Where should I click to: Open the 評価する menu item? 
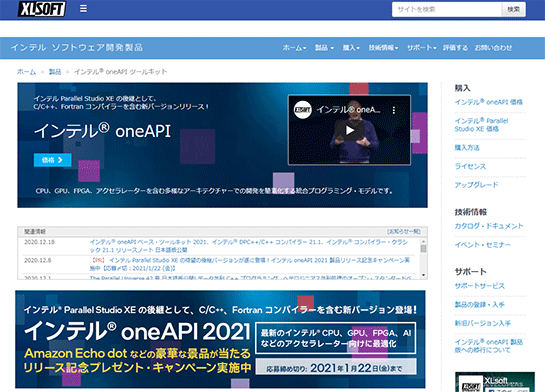point(455,48)
